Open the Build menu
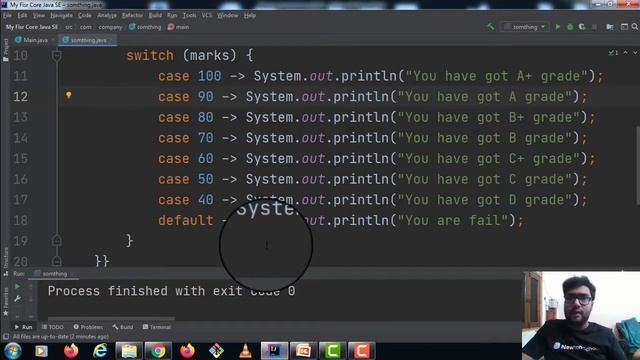 tap(155, 16)
